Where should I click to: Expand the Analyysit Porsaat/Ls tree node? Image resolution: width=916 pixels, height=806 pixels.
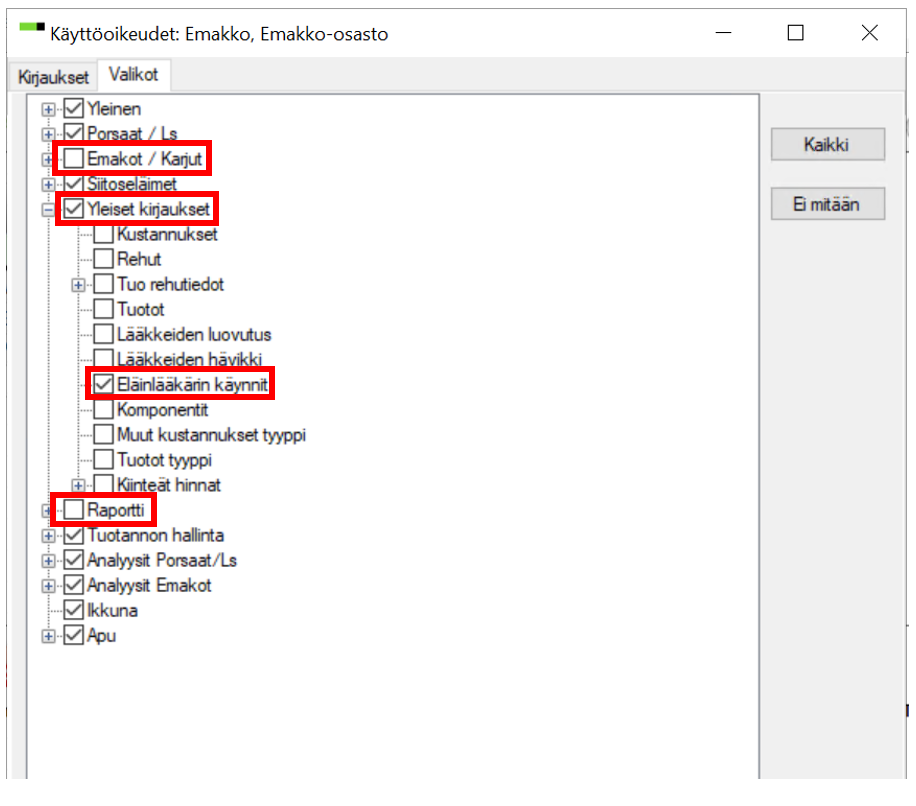tap(48, 561)
